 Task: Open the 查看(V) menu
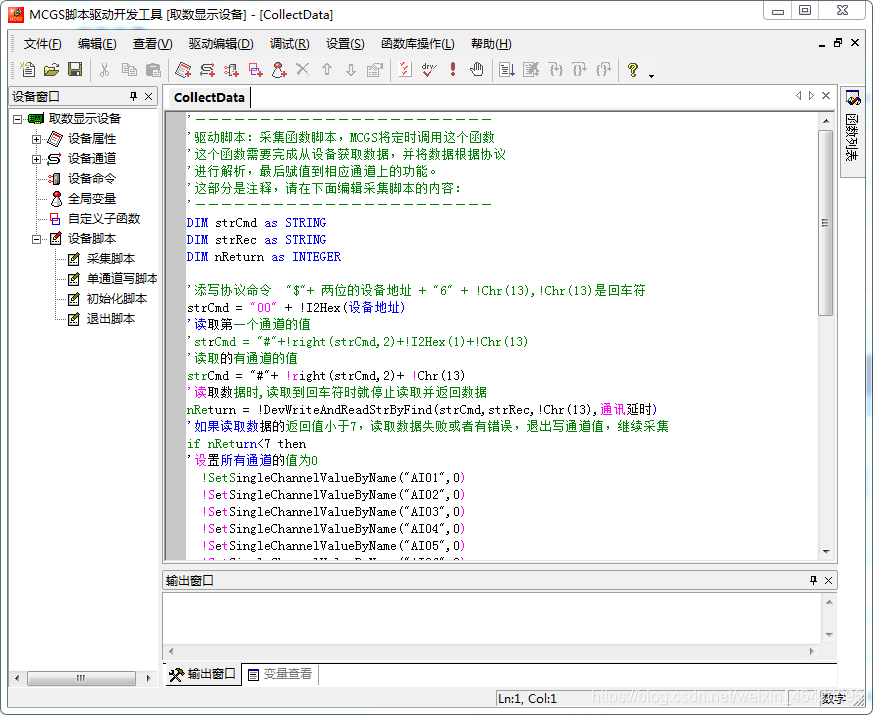[x=153, y=43]
